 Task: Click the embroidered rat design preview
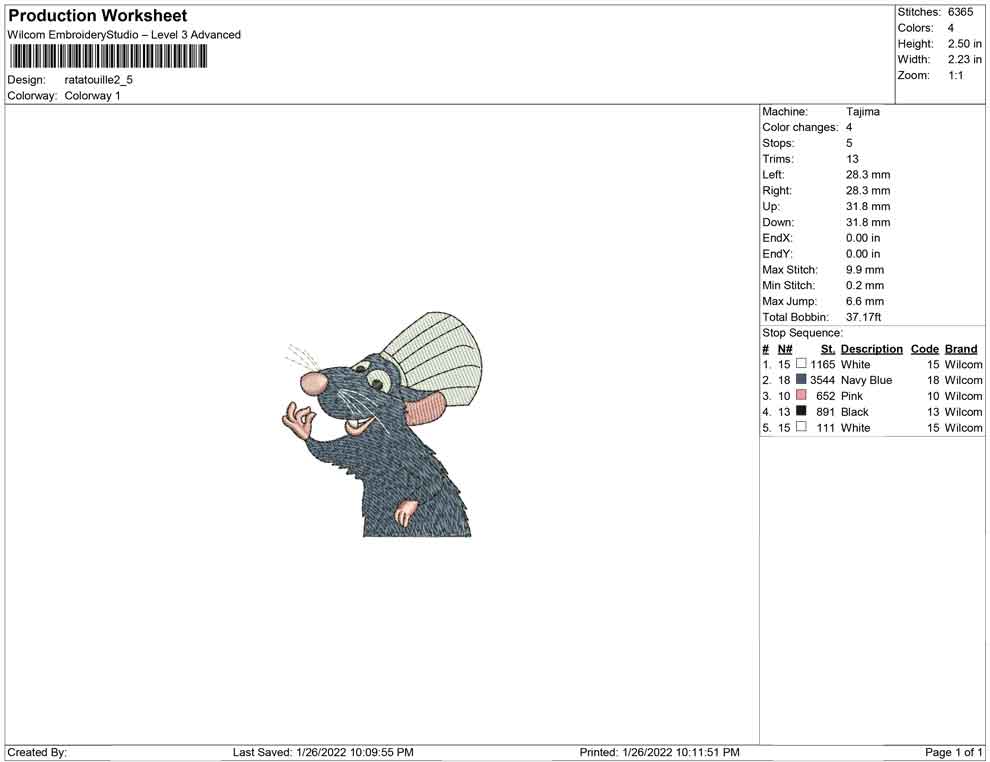pos(382,424)
